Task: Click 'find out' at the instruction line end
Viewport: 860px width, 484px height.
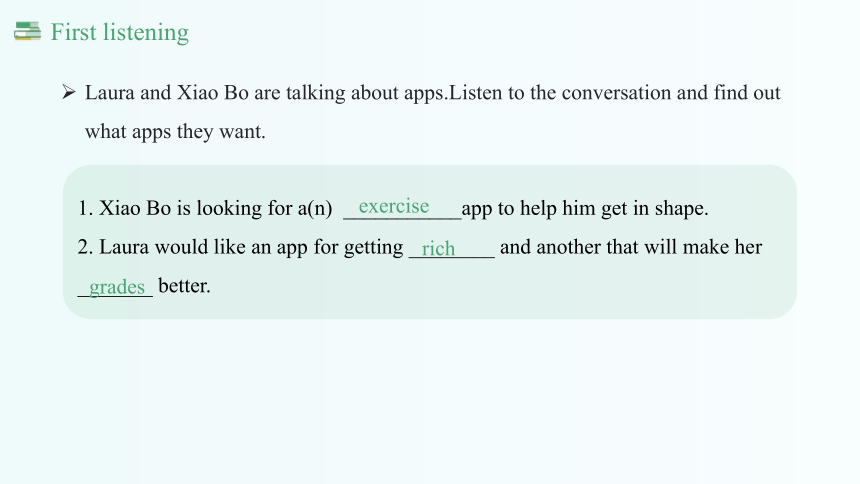Action: tap(747, 93)
